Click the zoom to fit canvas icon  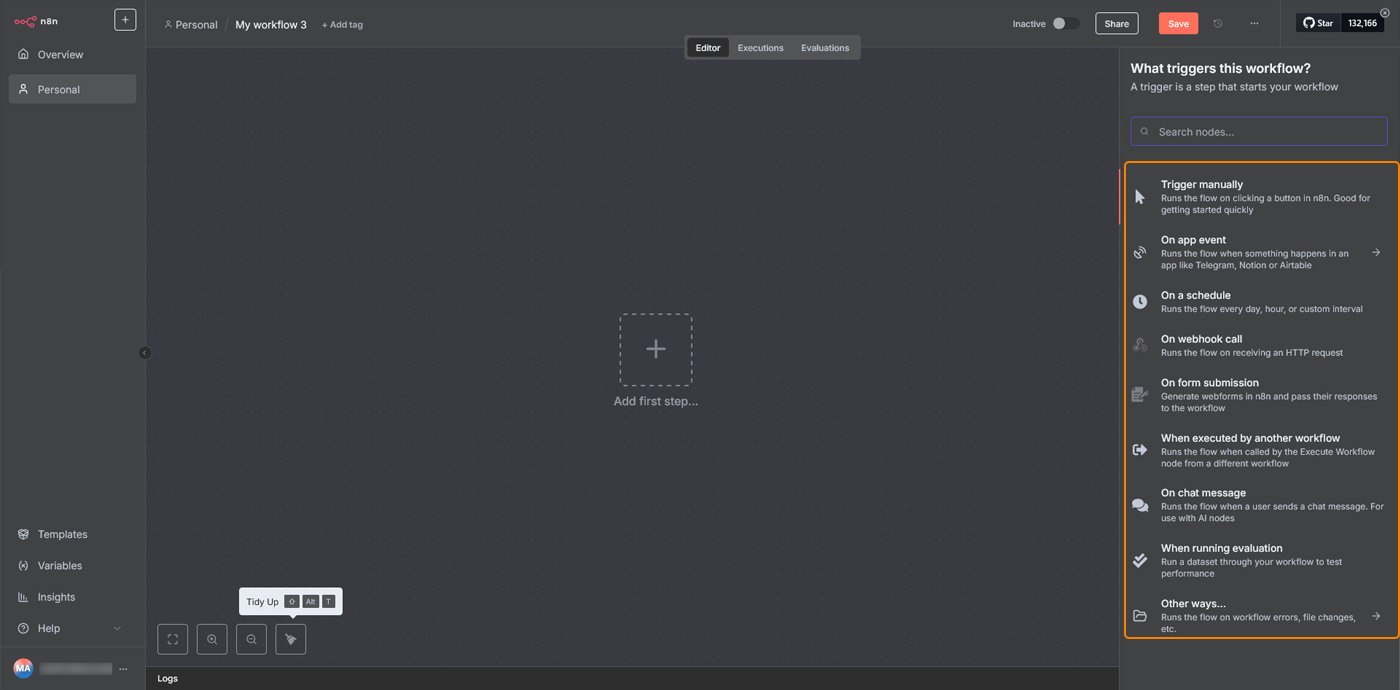click(x=172, y=639)
